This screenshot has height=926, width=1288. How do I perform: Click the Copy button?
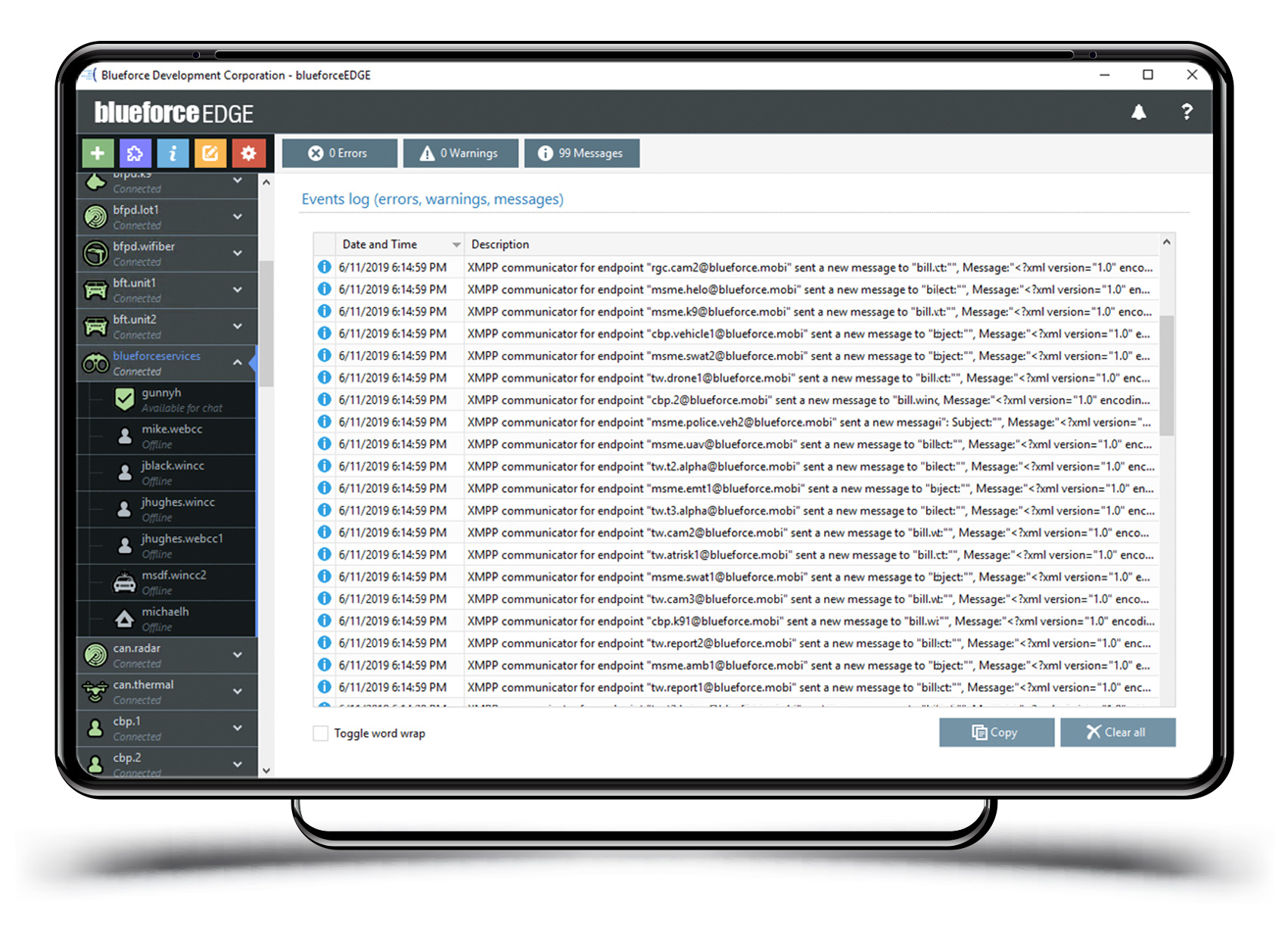coord(997,732)
